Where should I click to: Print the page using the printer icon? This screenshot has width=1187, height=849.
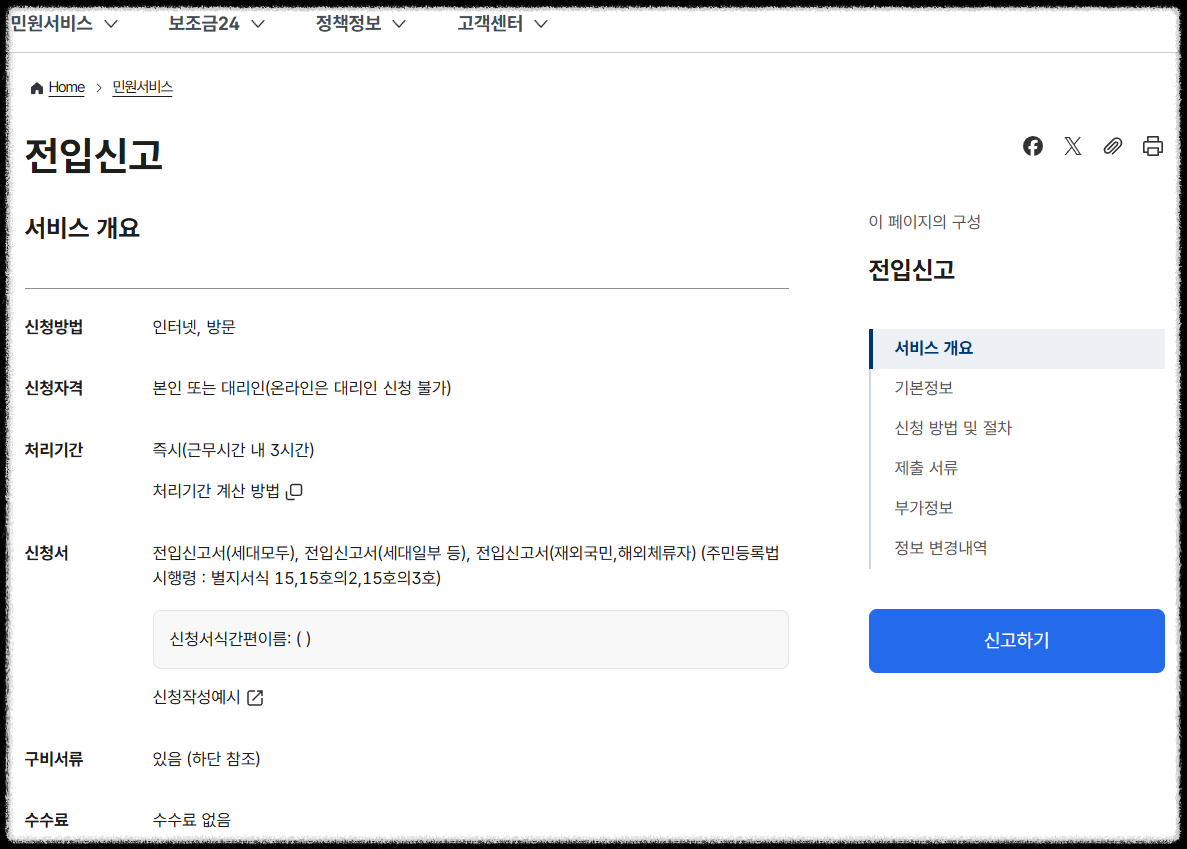1152,146
